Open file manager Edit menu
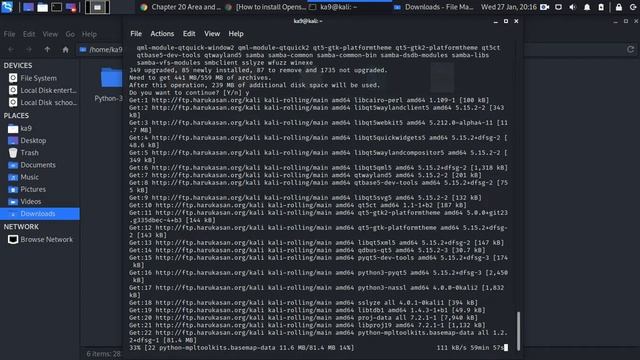 (29, 34)
